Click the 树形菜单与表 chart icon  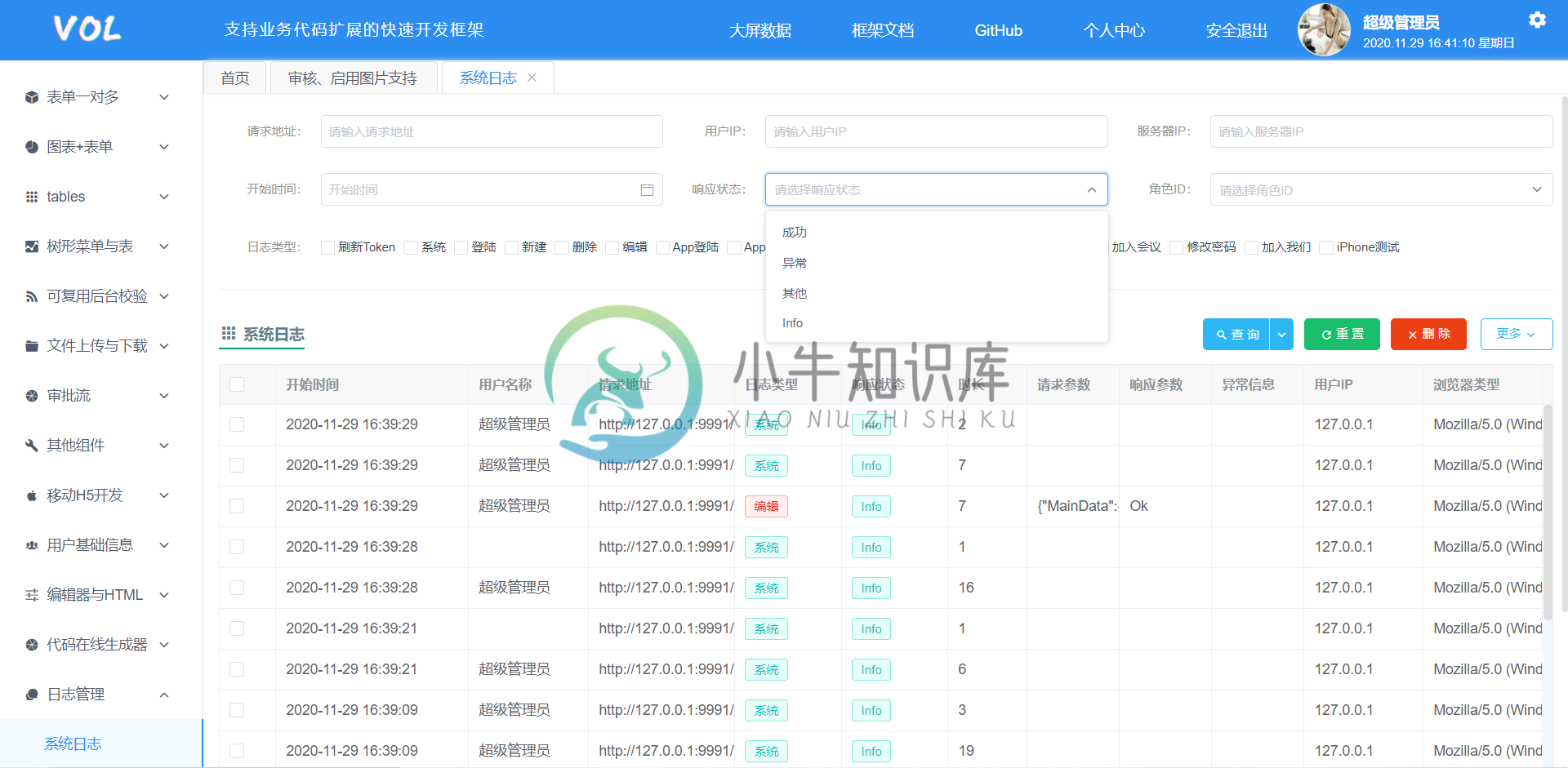[32, 246]
